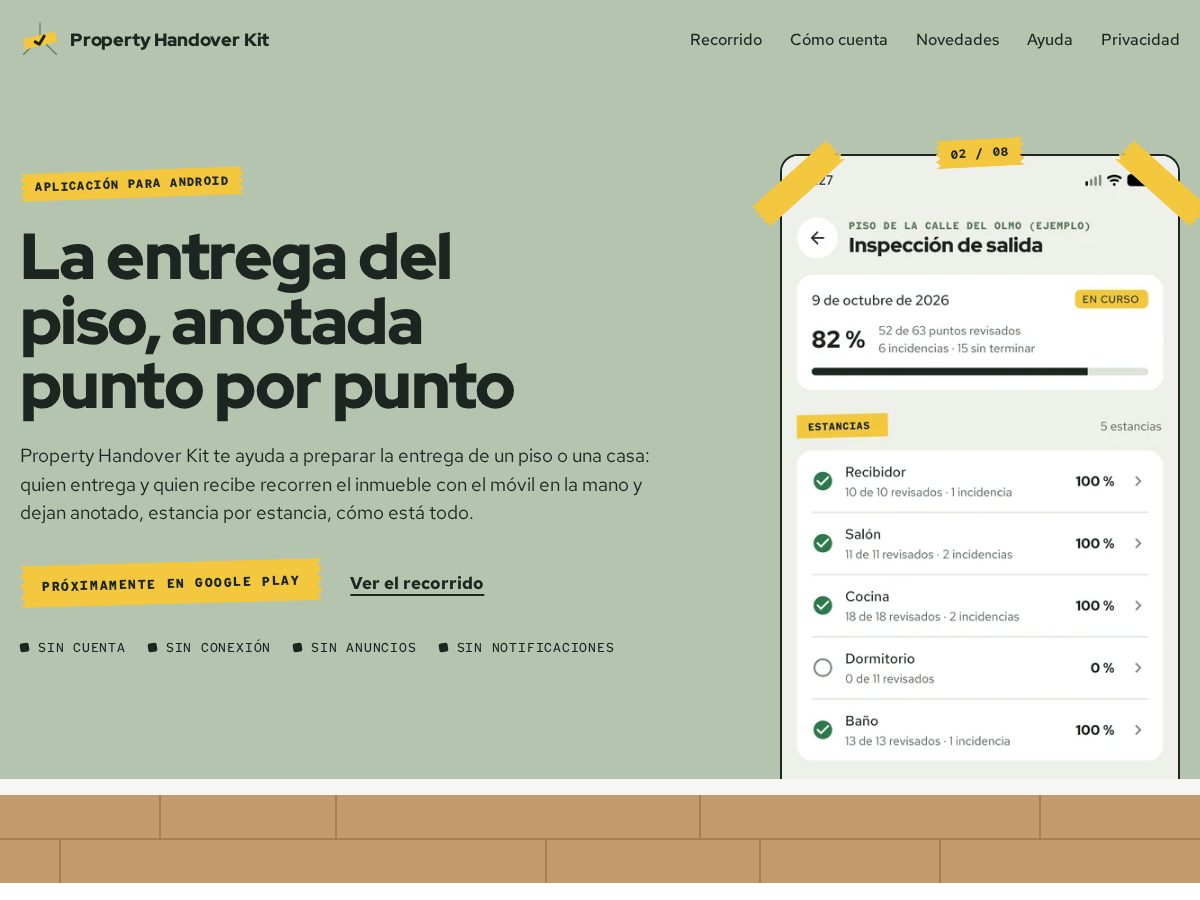
Task: Open the Cocina row chevron
Action: point(1138,605)
